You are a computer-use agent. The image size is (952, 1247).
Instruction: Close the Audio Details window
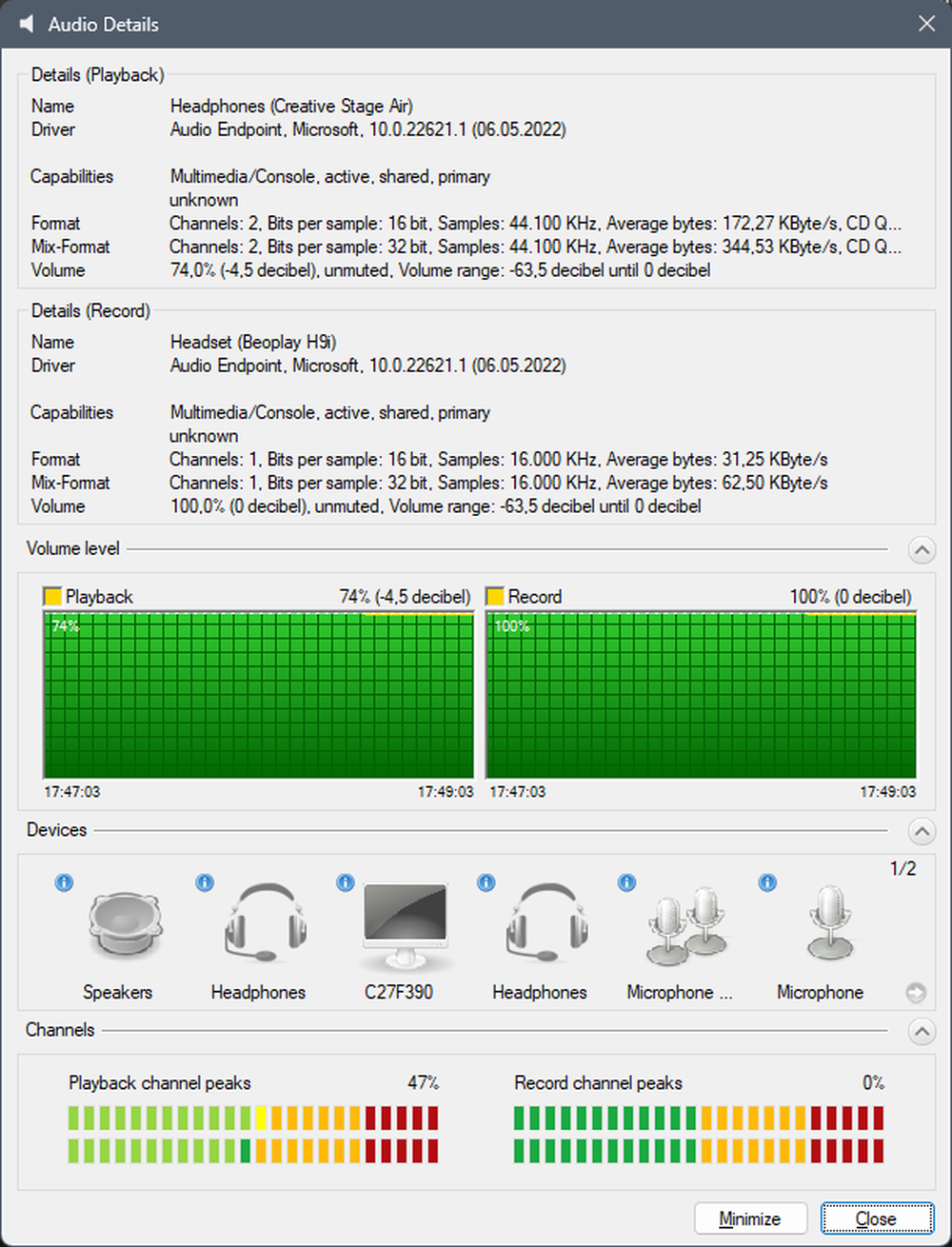pos(926,24)
